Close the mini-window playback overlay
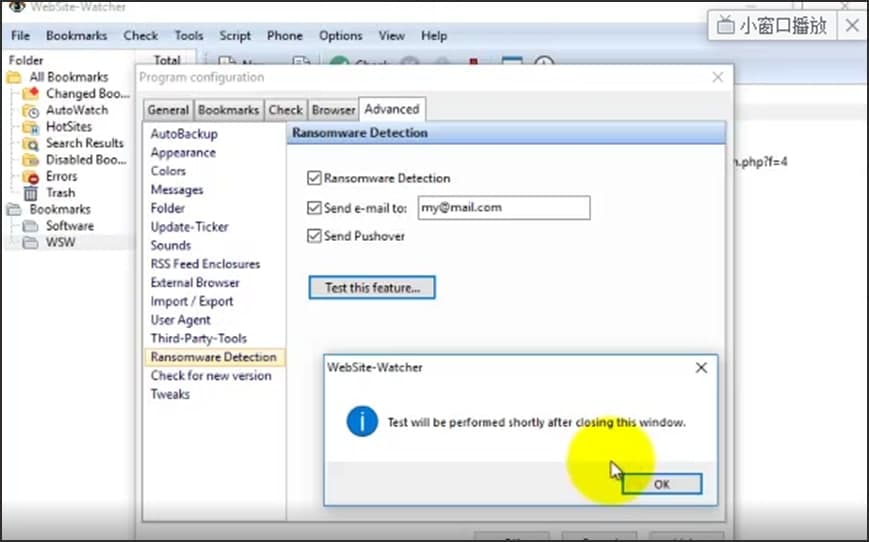The width and height of the screenshot is (869, 542). coord(852,25)
